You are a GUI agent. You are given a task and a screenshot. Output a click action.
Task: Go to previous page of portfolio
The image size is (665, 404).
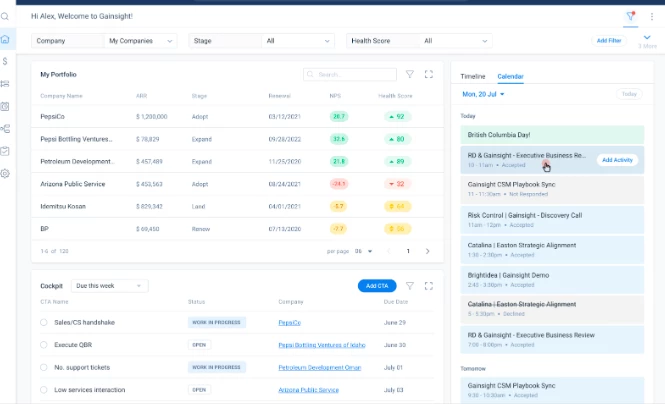point(388,251)
